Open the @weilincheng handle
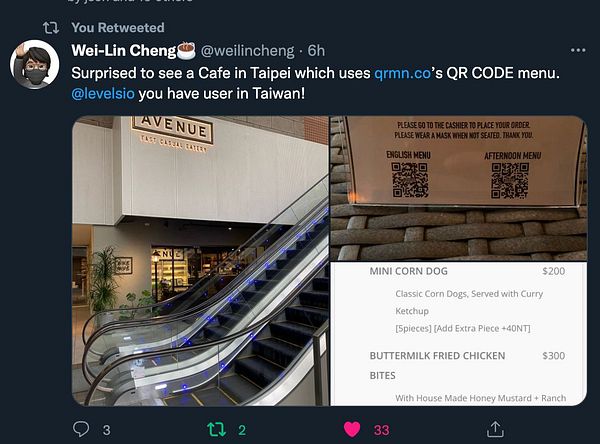 point(248,51)
